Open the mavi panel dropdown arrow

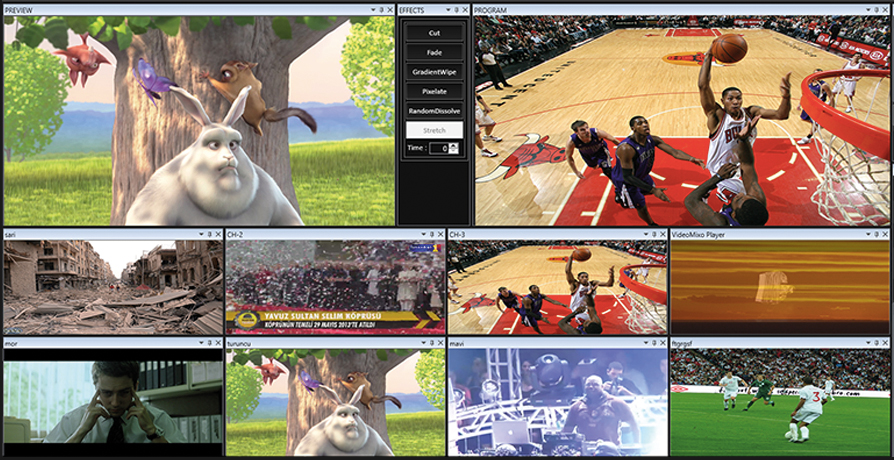coord(645,343)
